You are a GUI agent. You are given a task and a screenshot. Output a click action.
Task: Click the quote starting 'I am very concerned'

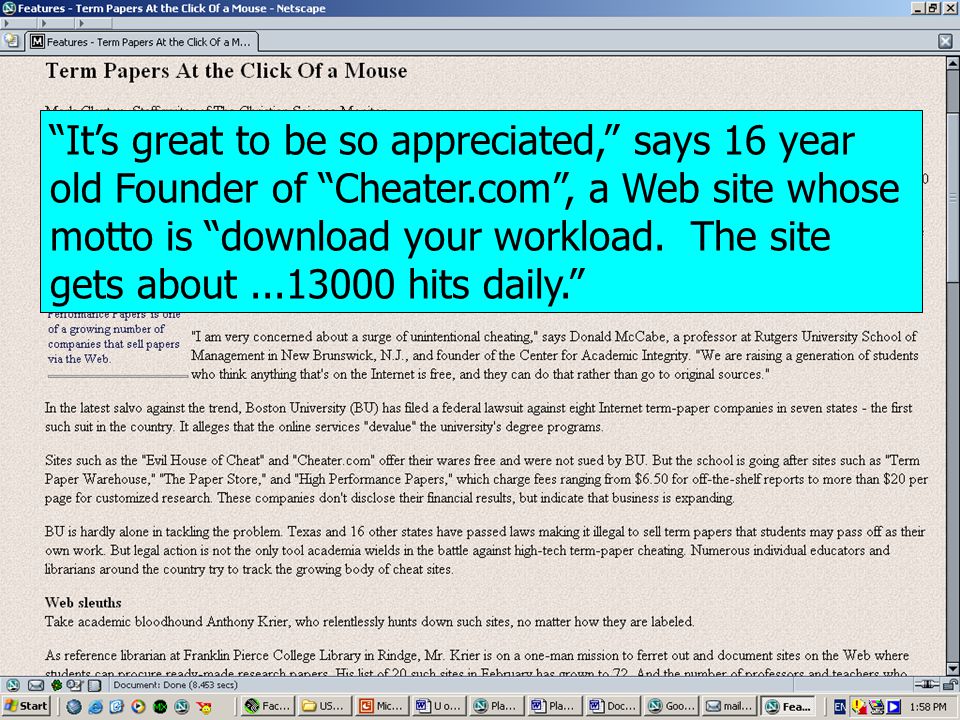(555, 355)
